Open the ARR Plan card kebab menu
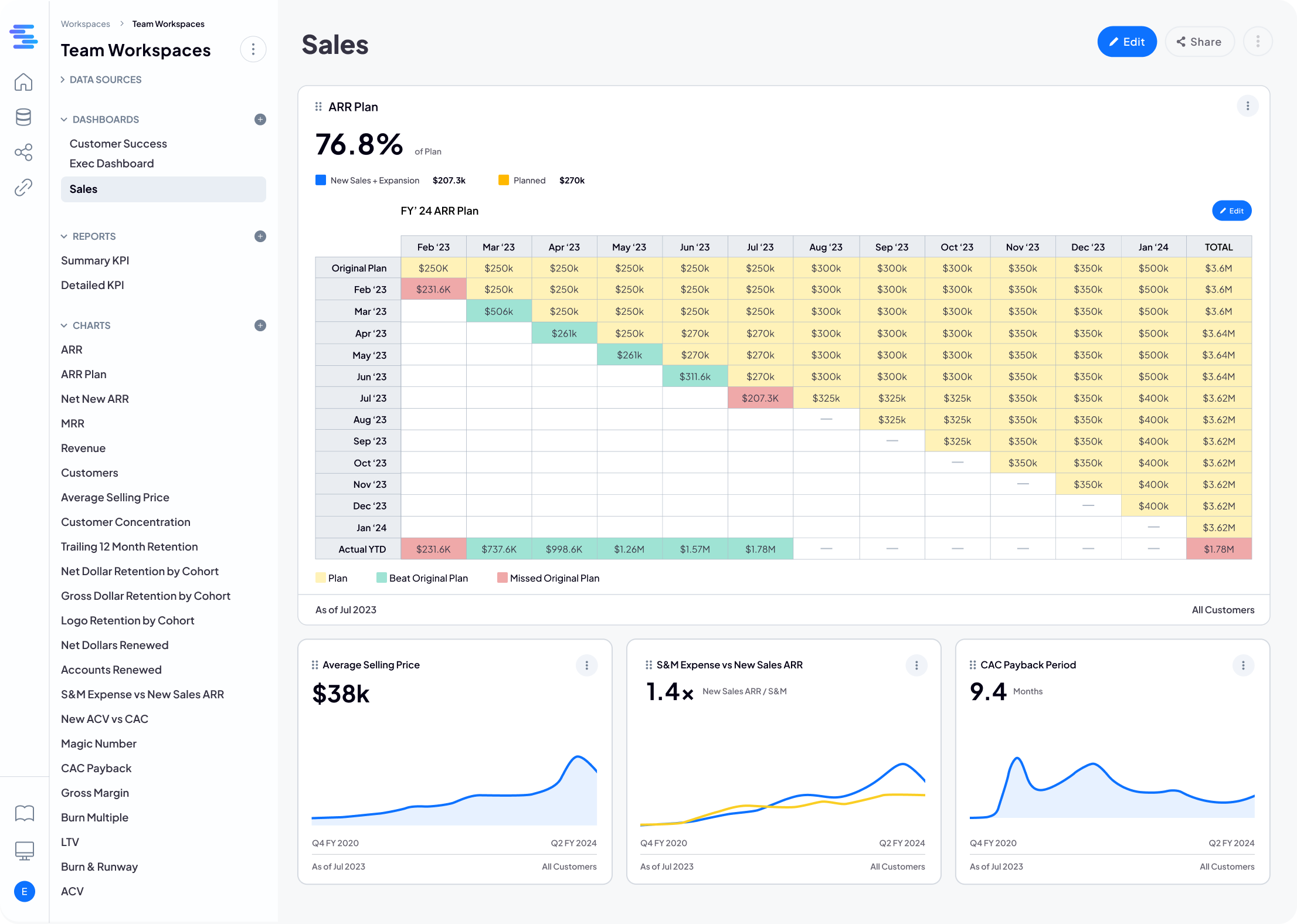 (x=1247, y=106)
